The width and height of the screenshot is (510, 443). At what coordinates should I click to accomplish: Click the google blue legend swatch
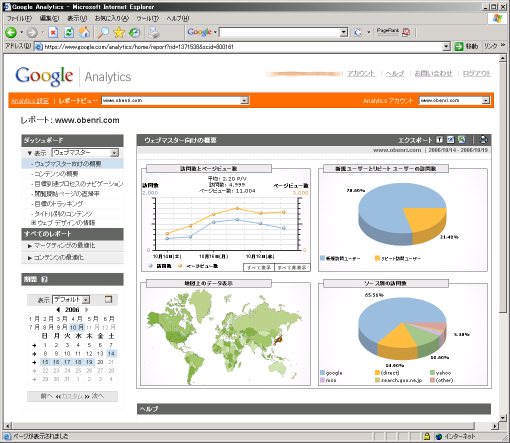pos(322,373)
